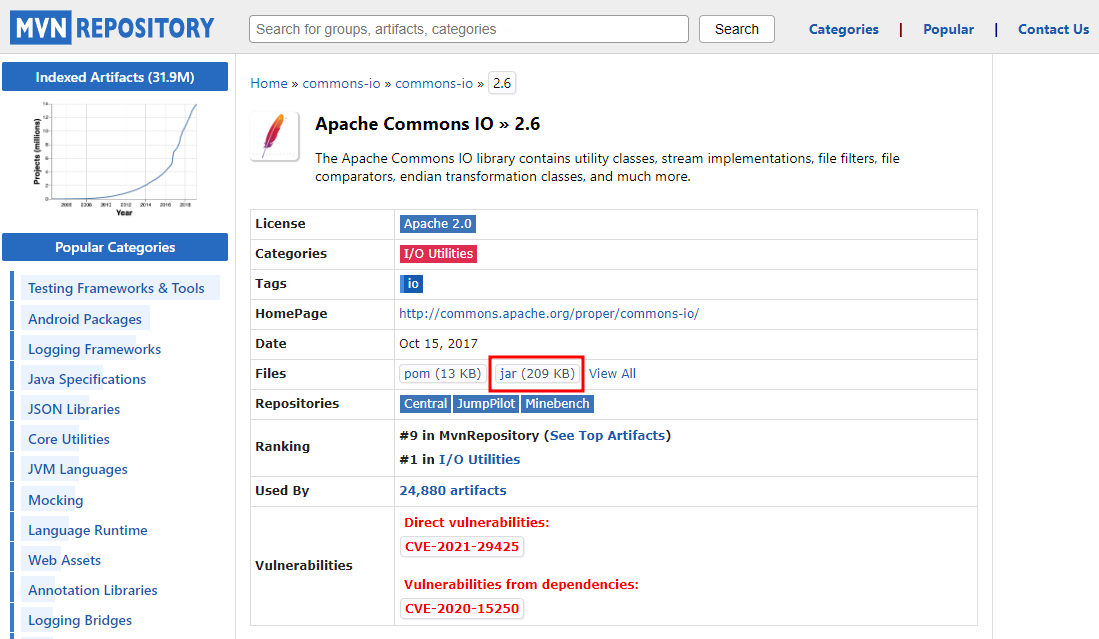1099x639 pixels.
Task: Open the Minebench repository badge
Action: pos(557,404)
